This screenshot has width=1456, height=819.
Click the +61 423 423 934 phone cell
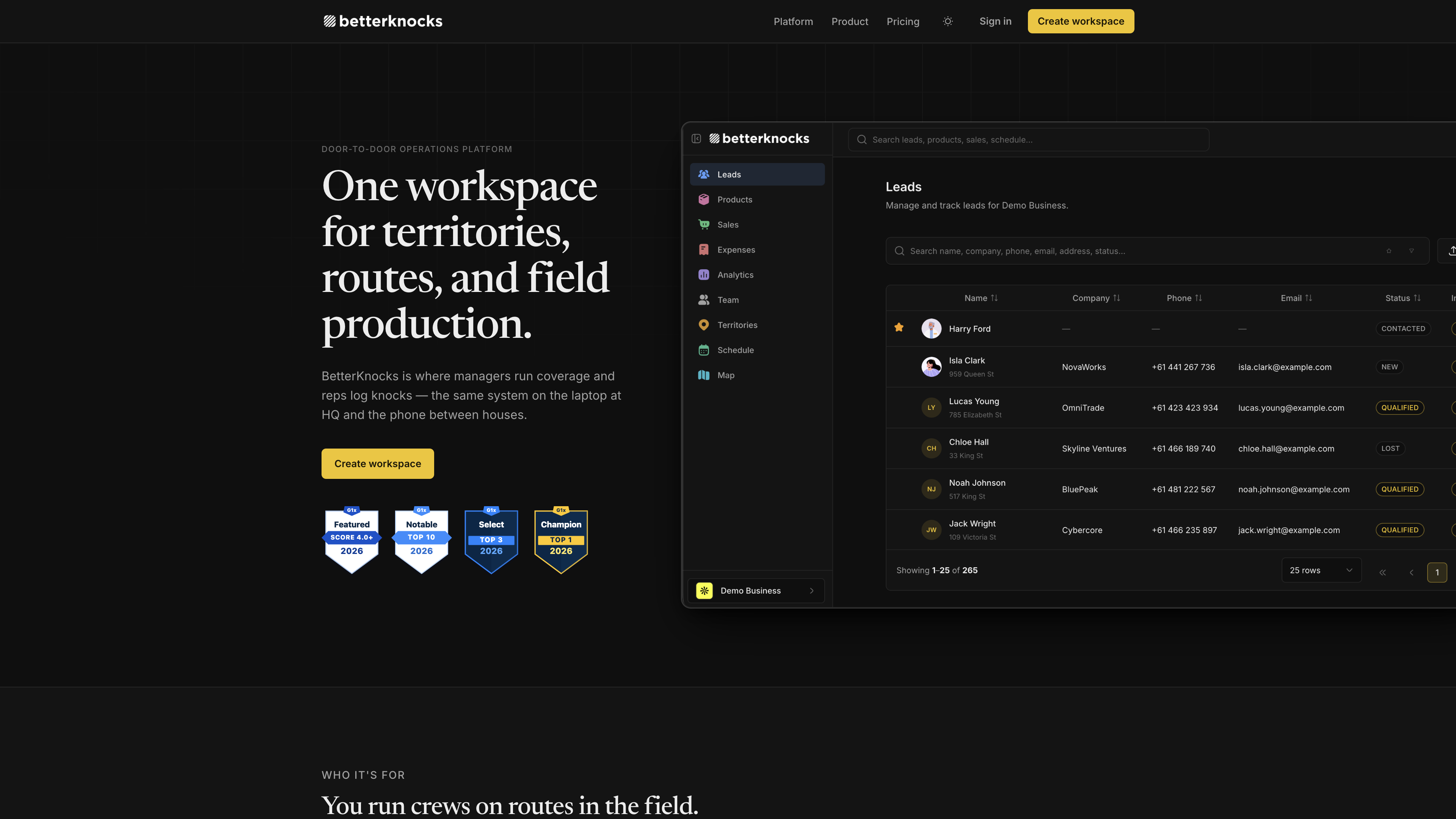1185,408
